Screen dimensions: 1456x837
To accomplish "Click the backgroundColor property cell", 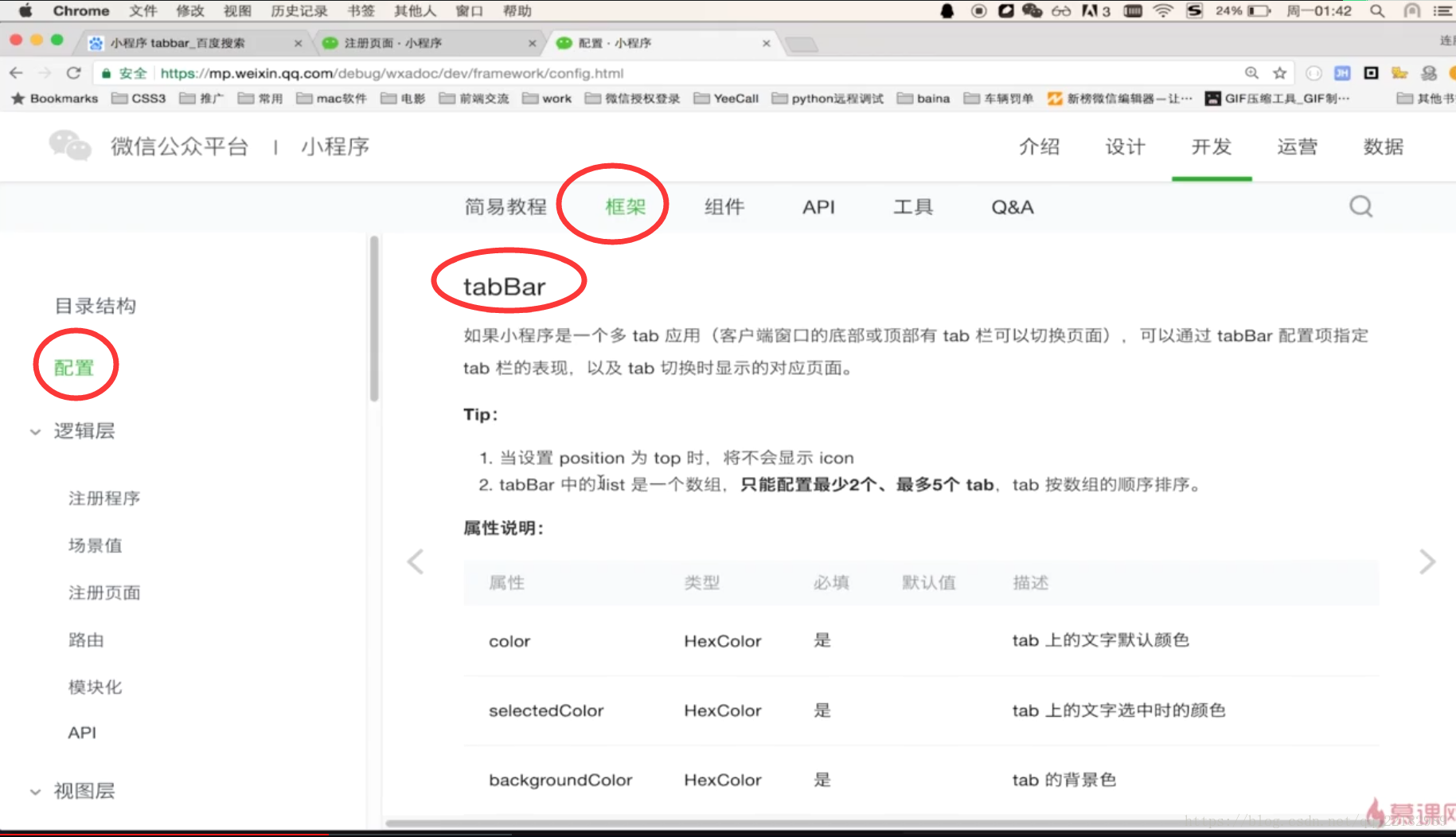I will [560, 780].
